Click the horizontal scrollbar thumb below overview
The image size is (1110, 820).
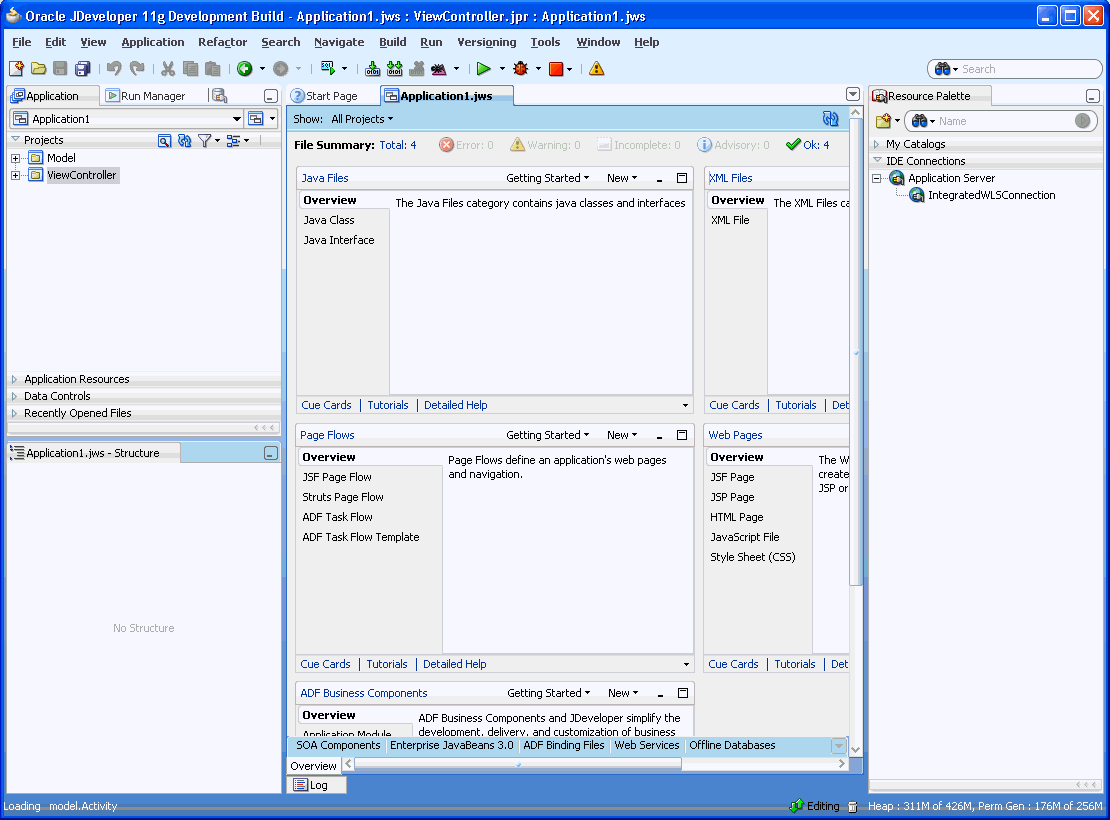click(x=518, y=764)
